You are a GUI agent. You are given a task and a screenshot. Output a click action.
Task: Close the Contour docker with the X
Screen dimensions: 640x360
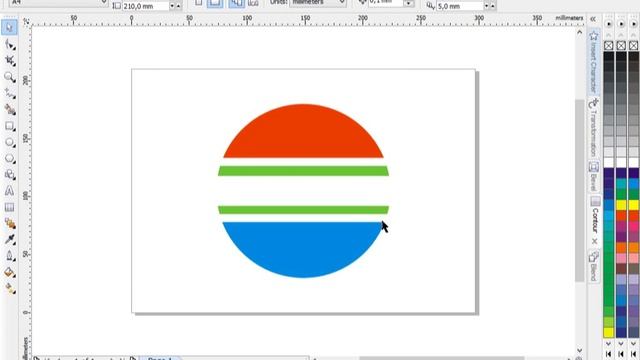(594, 241)
